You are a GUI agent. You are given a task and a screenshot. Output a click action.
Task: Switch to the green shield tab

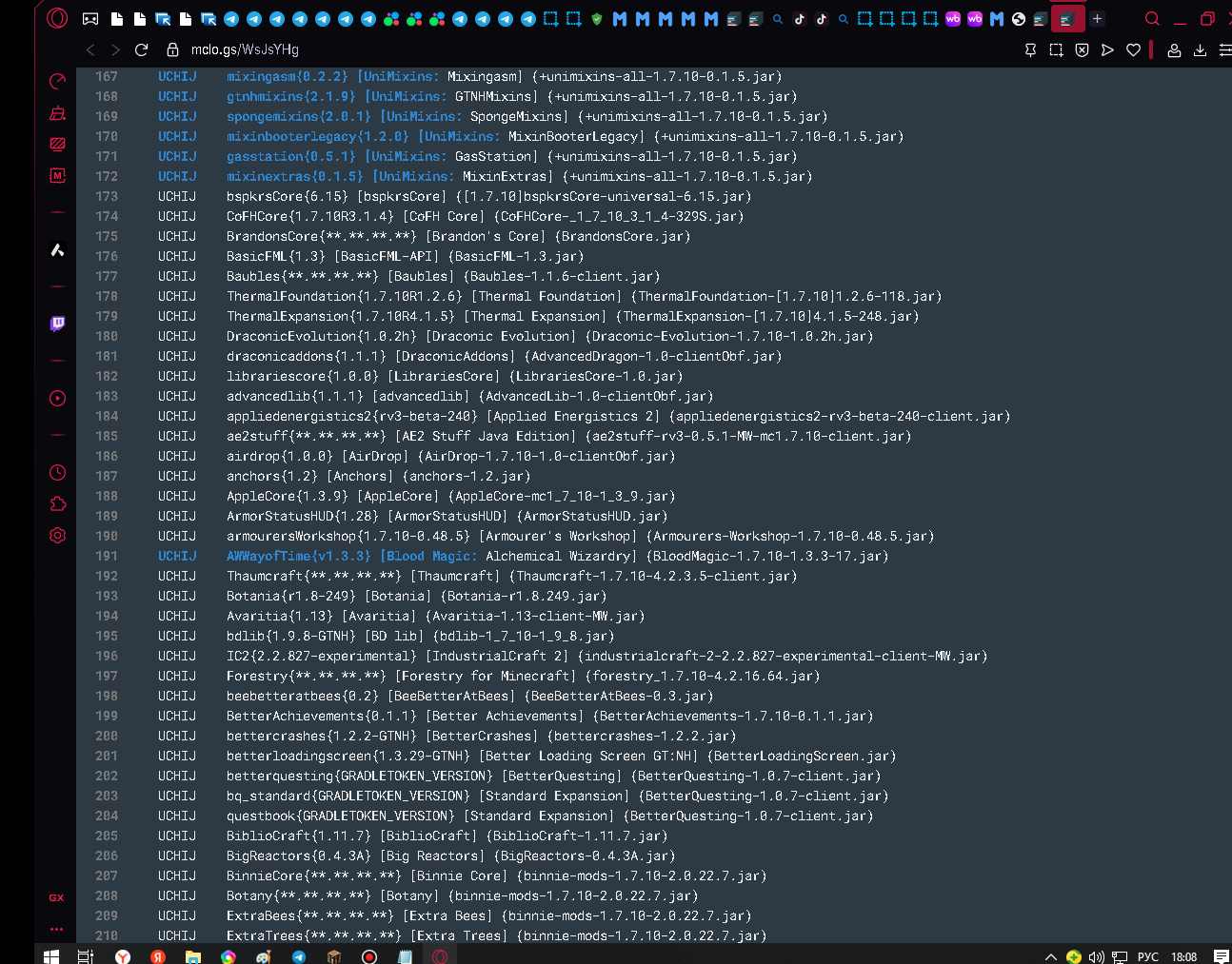597,19
